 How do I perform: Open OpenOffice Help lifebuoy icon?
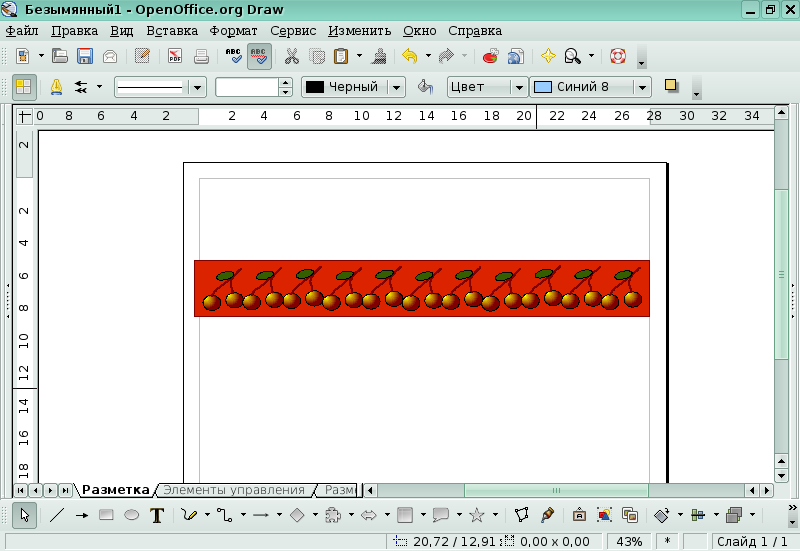[x=617, y=56]
